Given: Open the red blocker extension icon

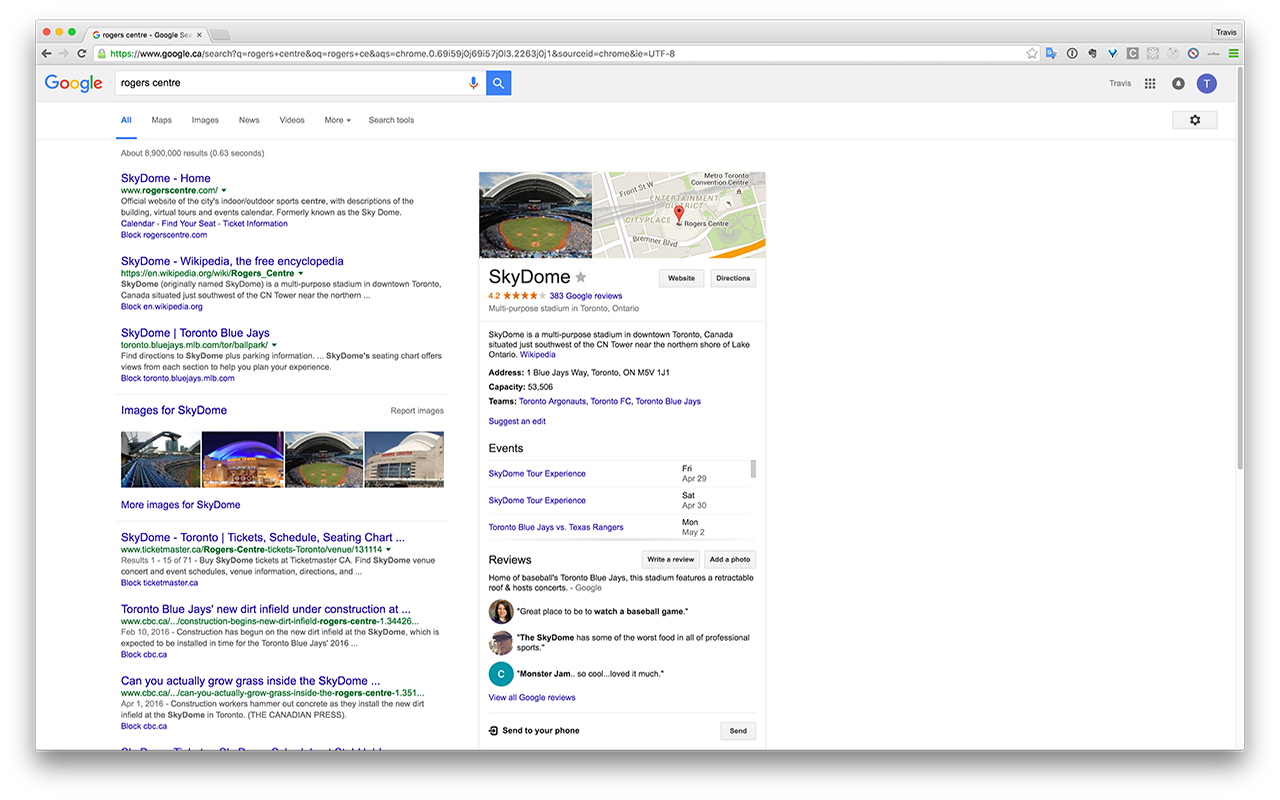Looking at the screenshot, I should [x=1193, y=53].
